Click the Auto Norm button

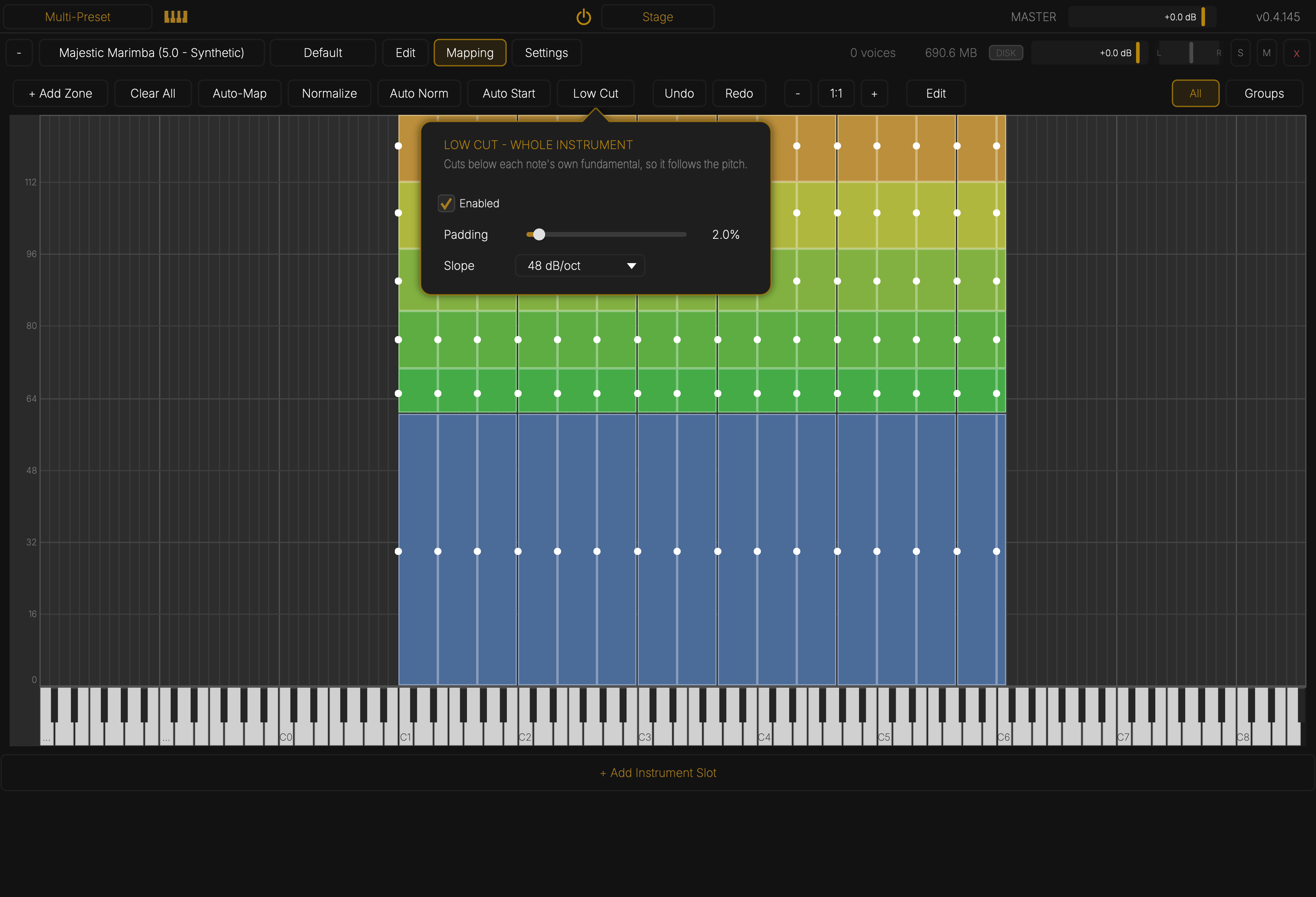419,93
